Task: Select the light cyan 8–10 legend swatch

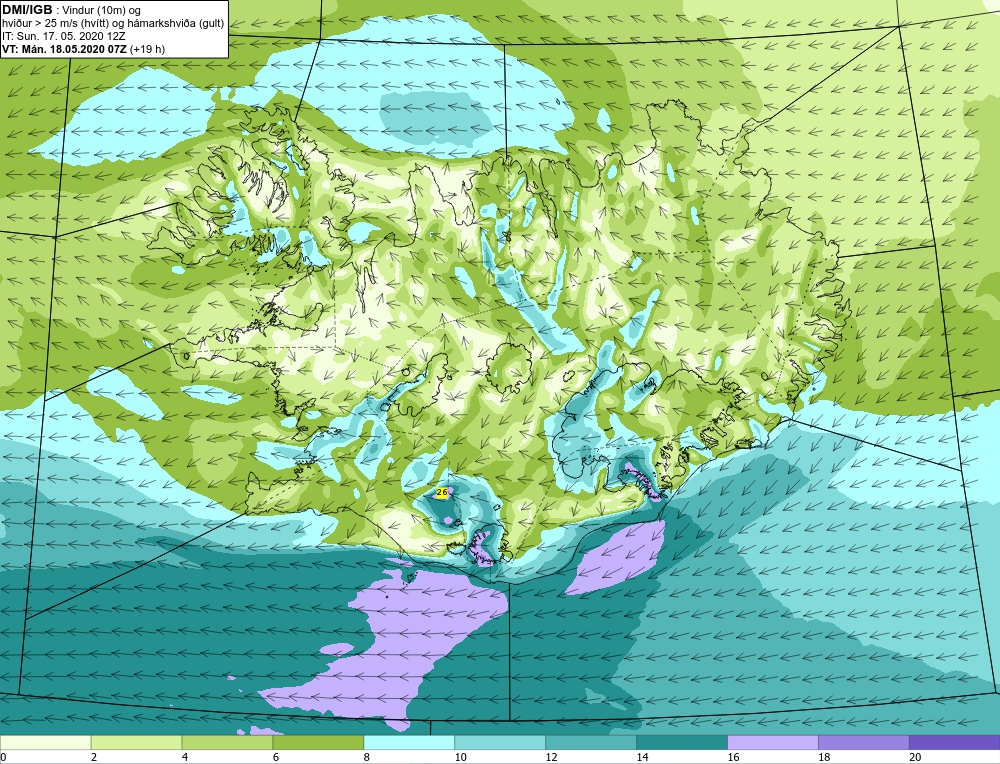Action: pos(409,743)
